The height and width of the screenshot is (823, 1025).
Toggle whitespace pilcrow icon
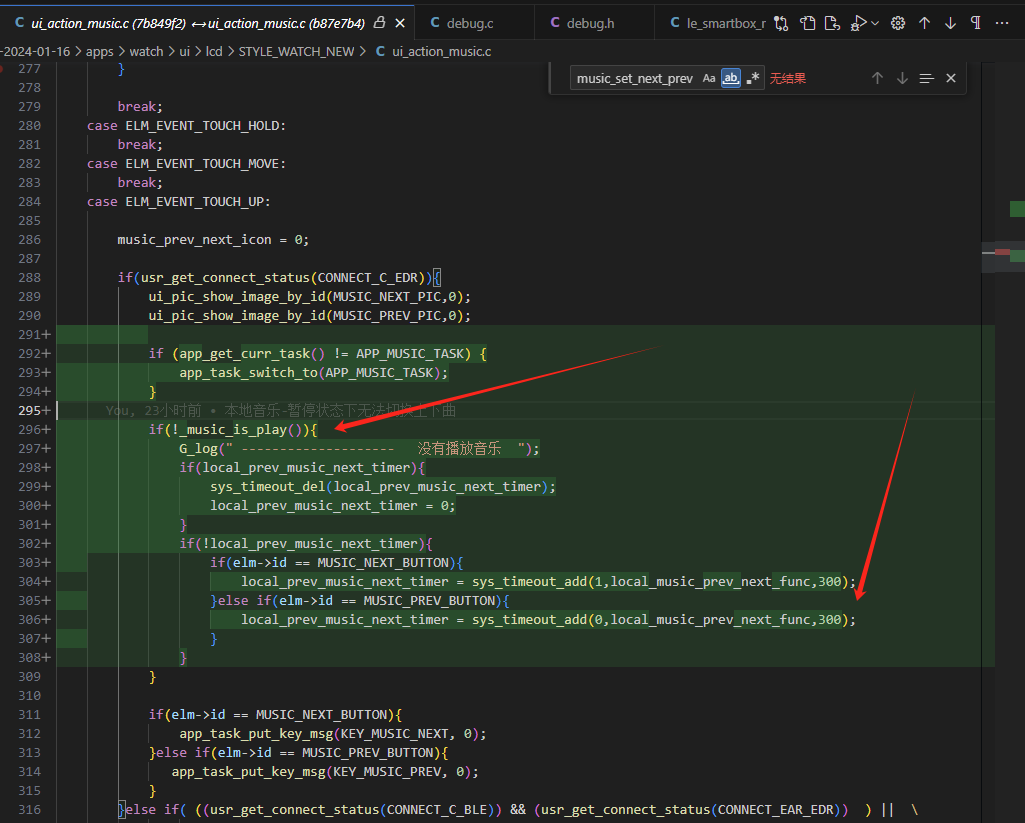point(975,24)
